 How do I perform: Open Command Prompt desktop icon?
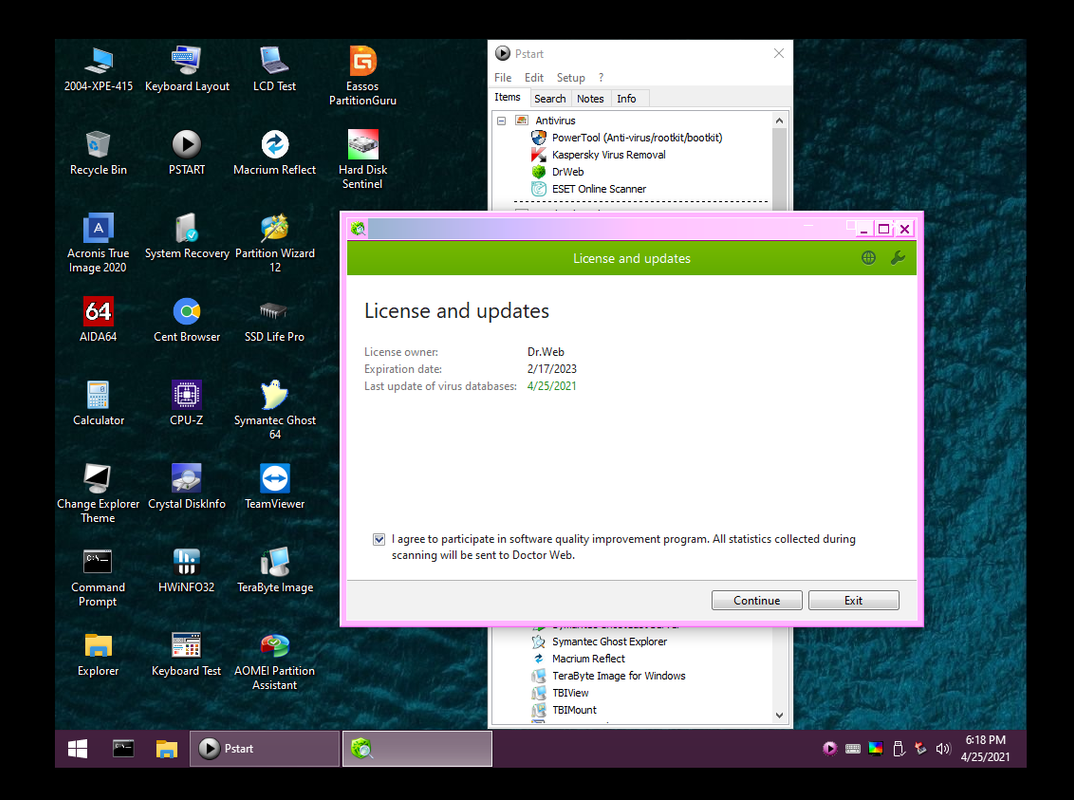click(98, 577)
